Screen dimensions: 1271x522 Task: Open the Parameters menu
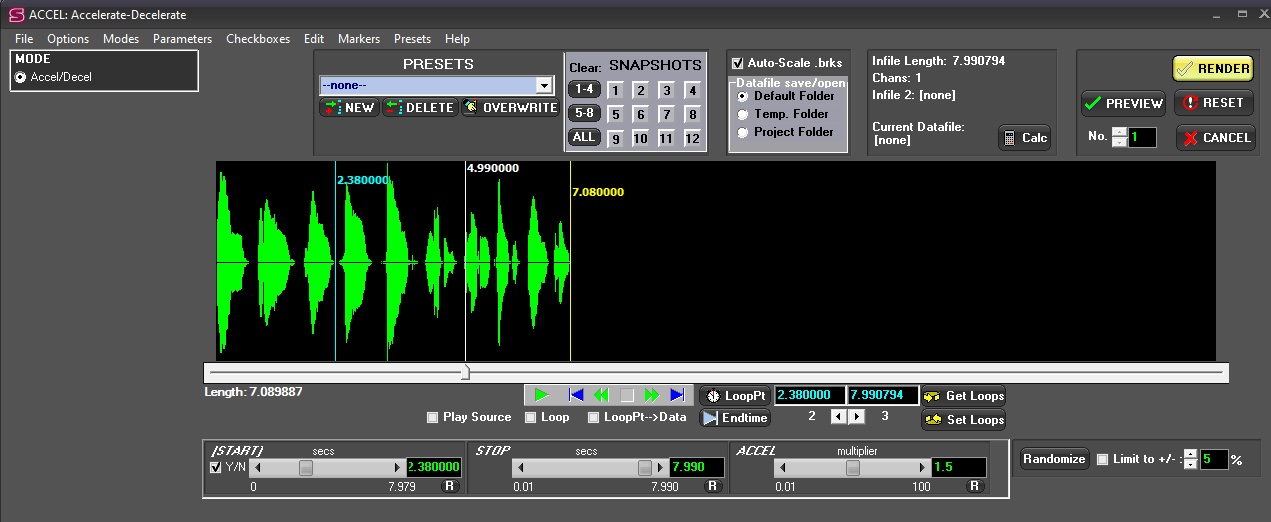click(182, 39)
